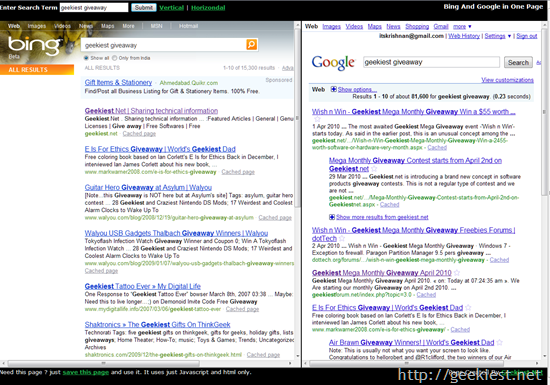550x385 pixels.
Task: Open the Gmail link
Action: point(441,26)
